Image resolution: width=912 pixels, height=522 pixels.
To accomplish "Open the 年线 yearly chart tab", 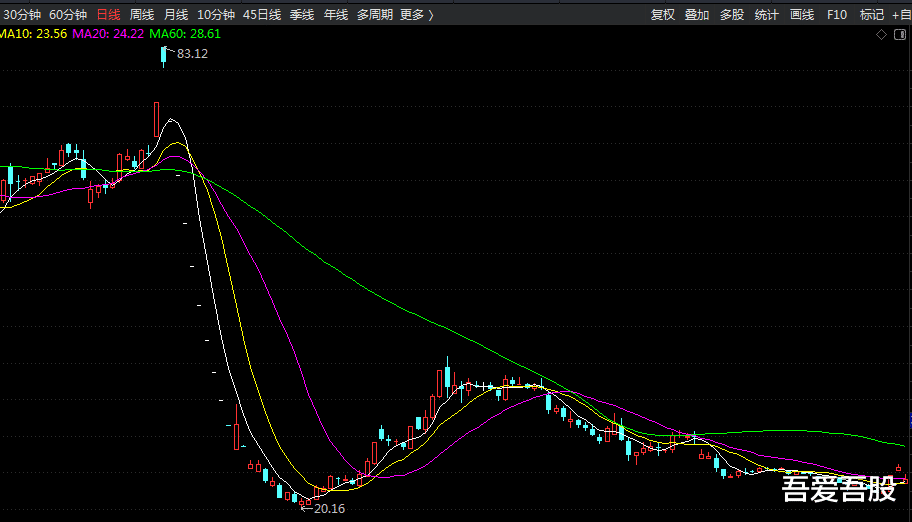I will click(336, 15).
